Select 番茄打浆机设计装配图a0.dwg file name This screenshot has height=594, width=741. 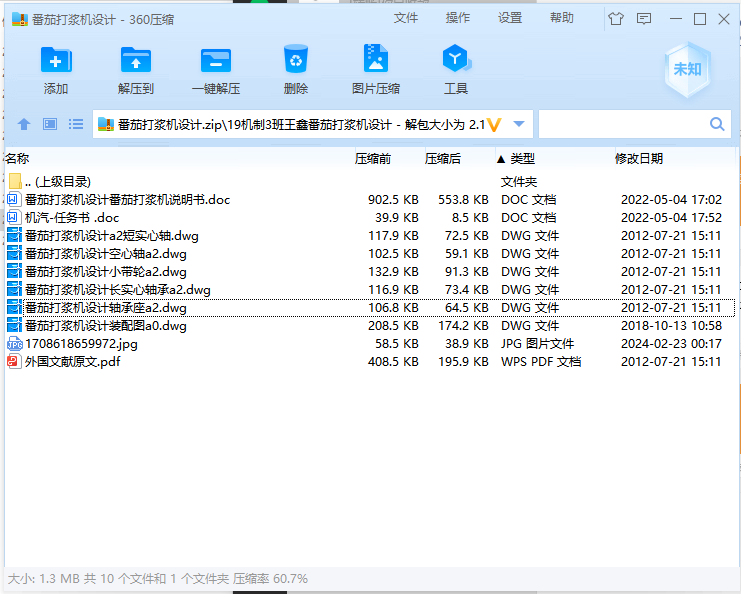tap(106, 326)
